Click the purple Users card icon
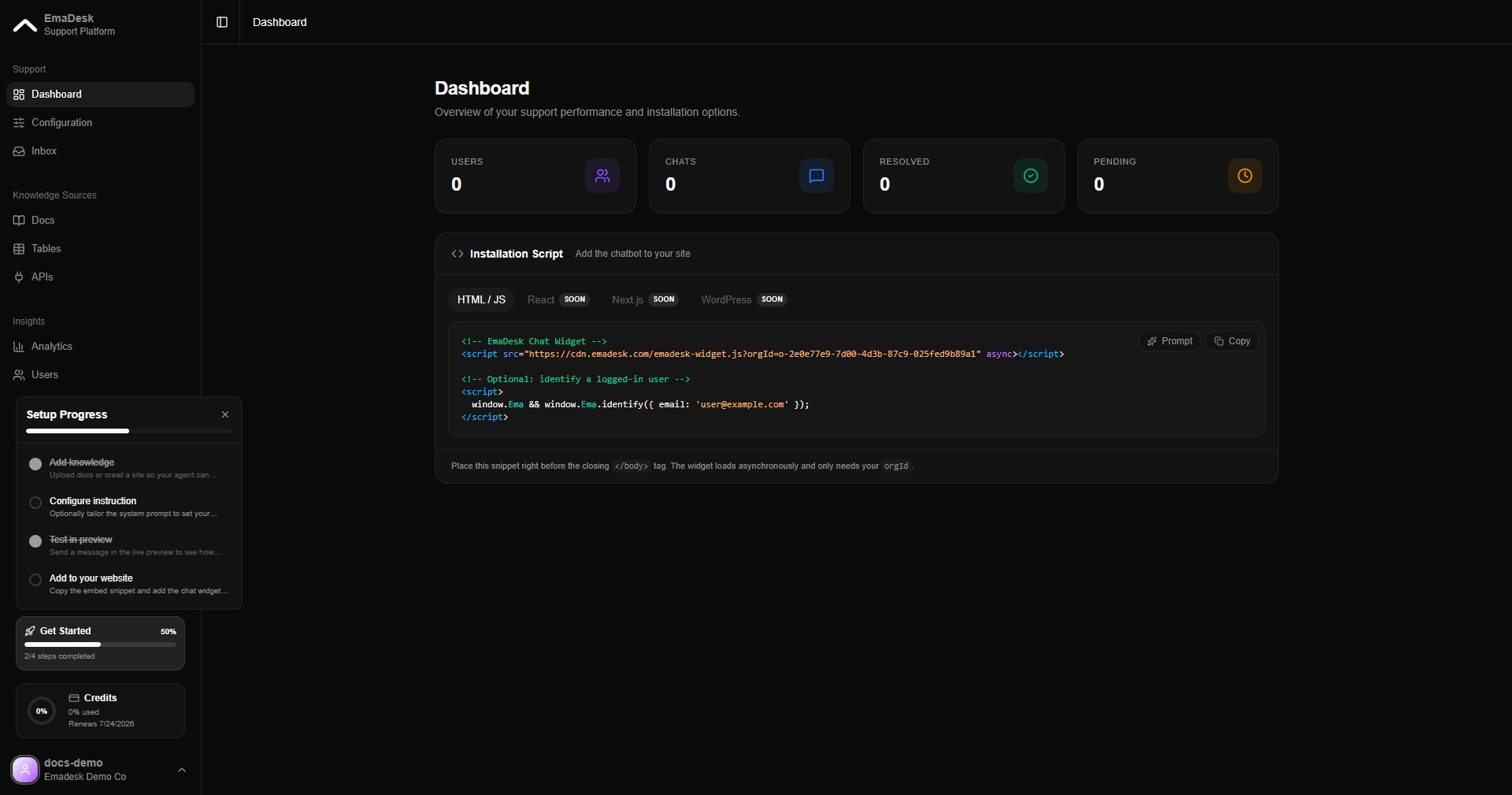This screenshot has width=1512, height=795. tap(602, 176)
